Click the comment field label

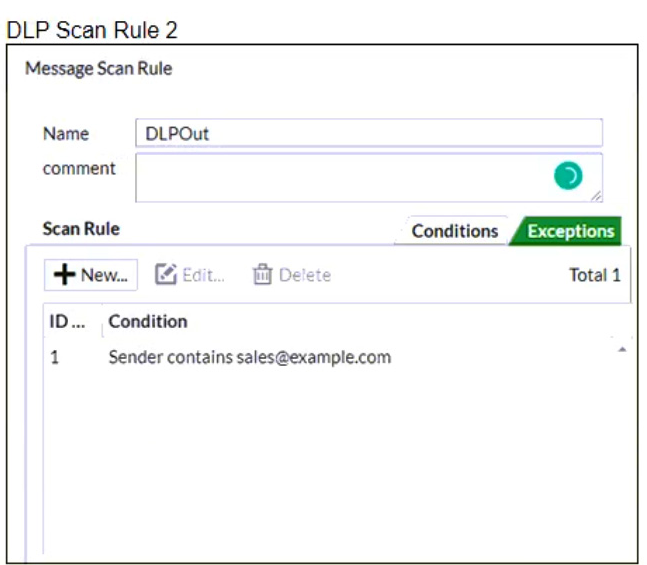(79, 168)
